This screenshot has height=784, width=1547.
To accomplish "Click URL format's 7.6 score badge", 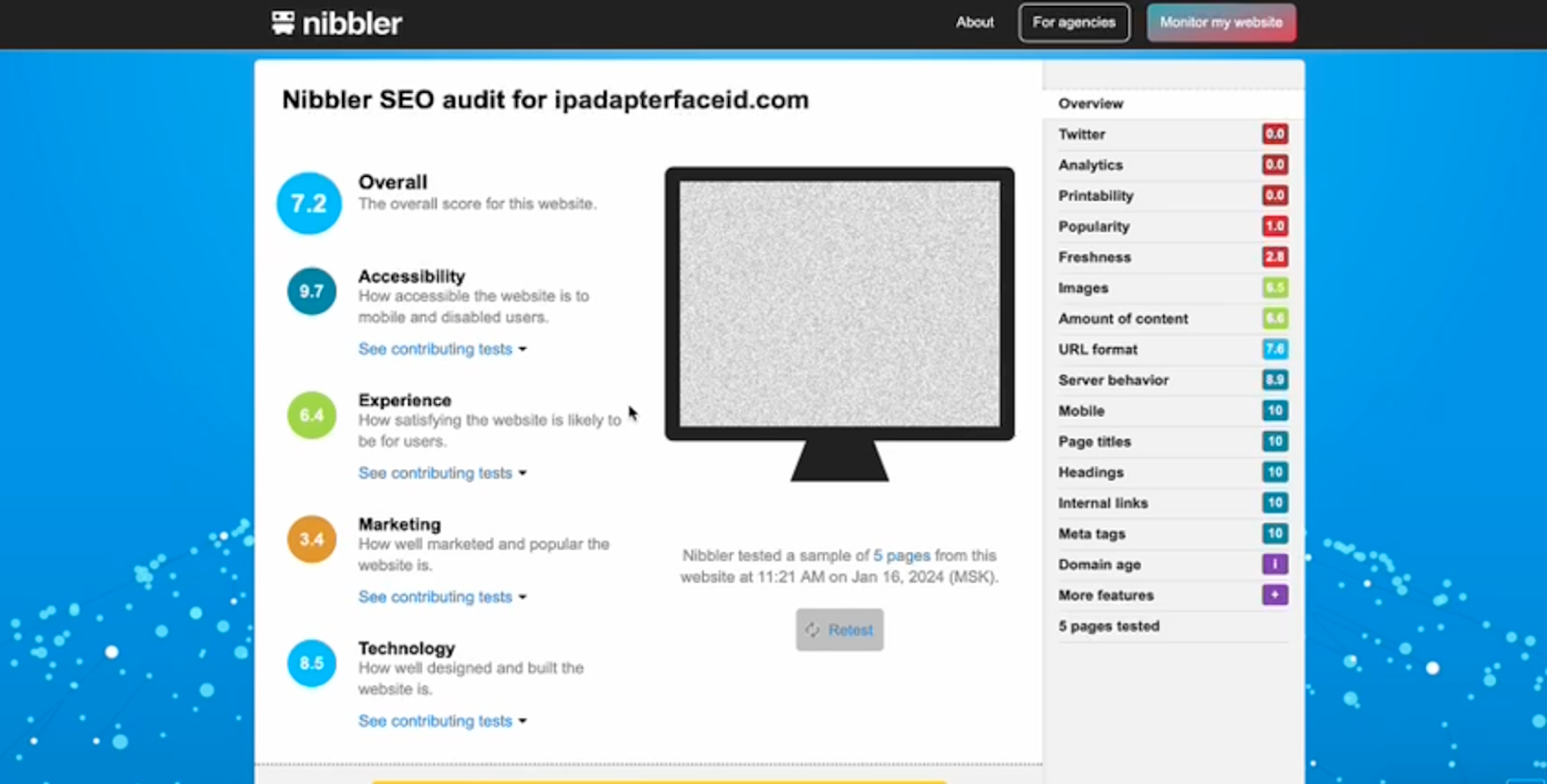I will click(1274, 349).
